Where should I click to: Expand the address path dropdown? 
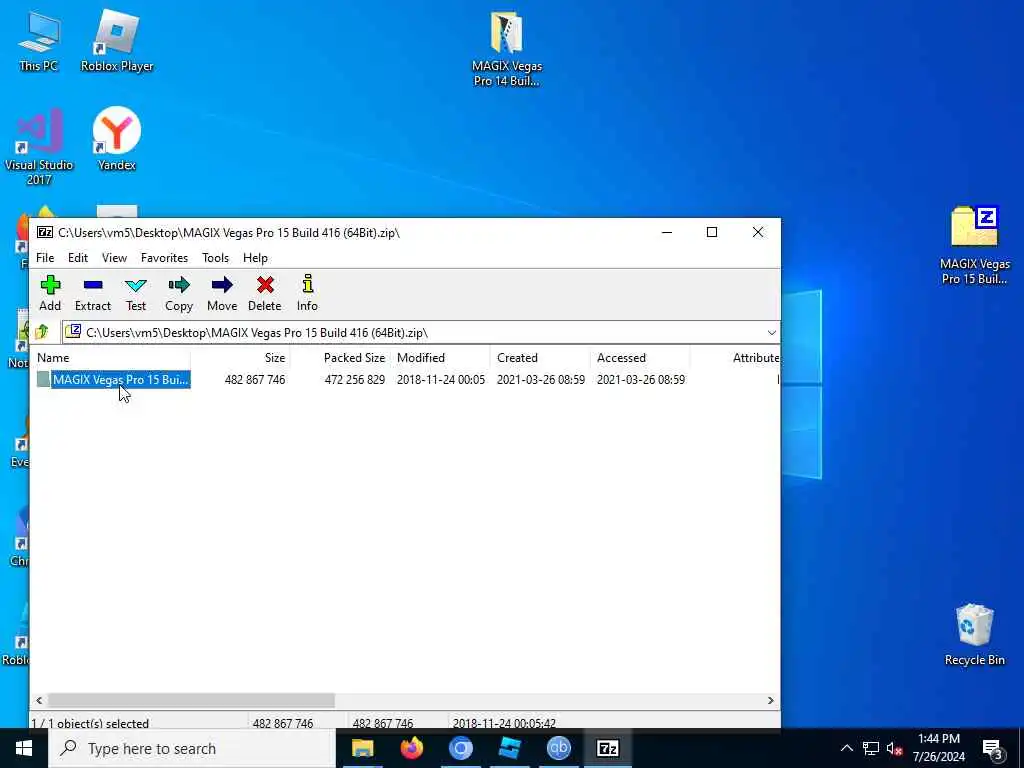[771, 332]
